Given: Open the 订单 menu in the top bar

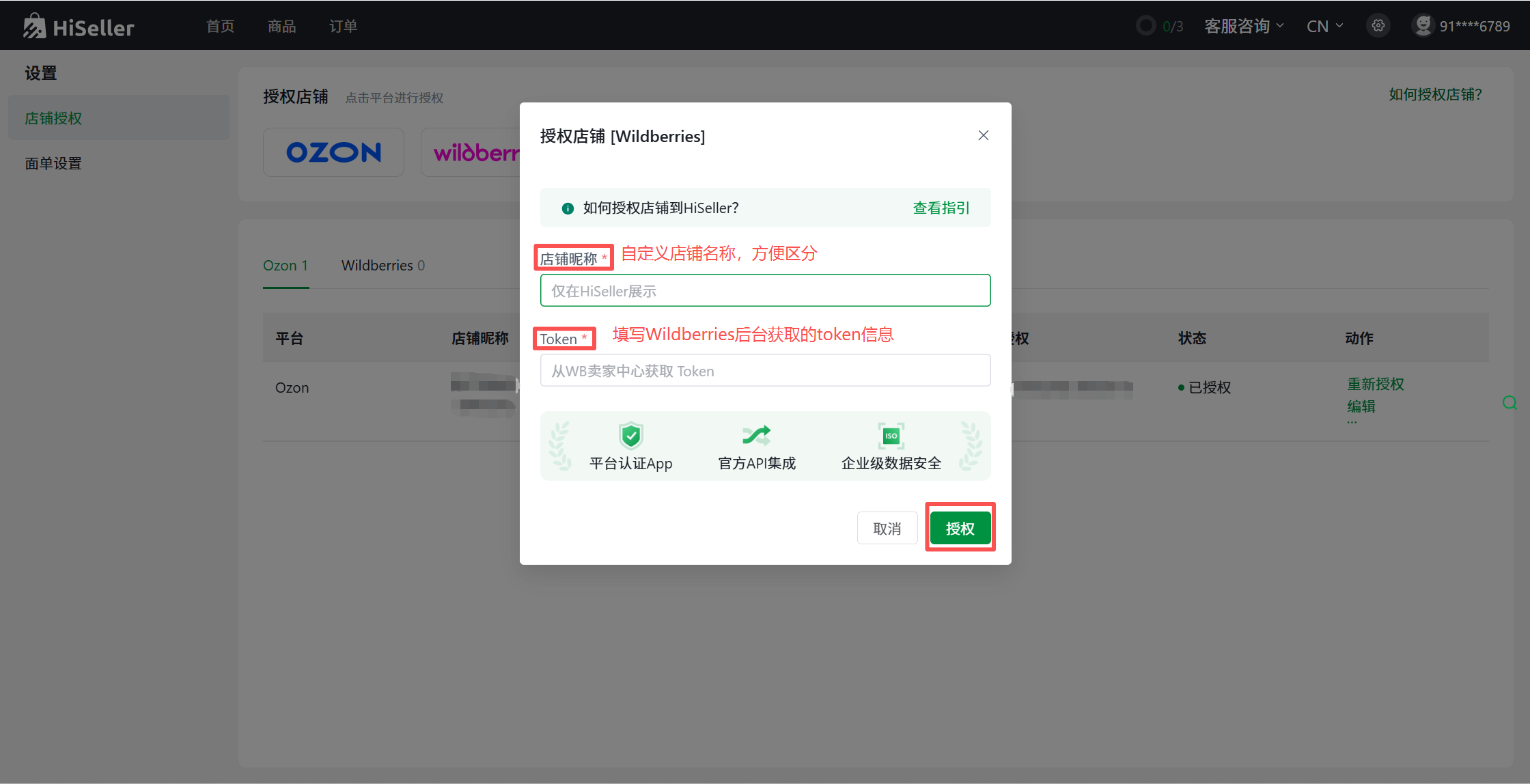Looking at the screenshot, I should (x=343, y=26).
